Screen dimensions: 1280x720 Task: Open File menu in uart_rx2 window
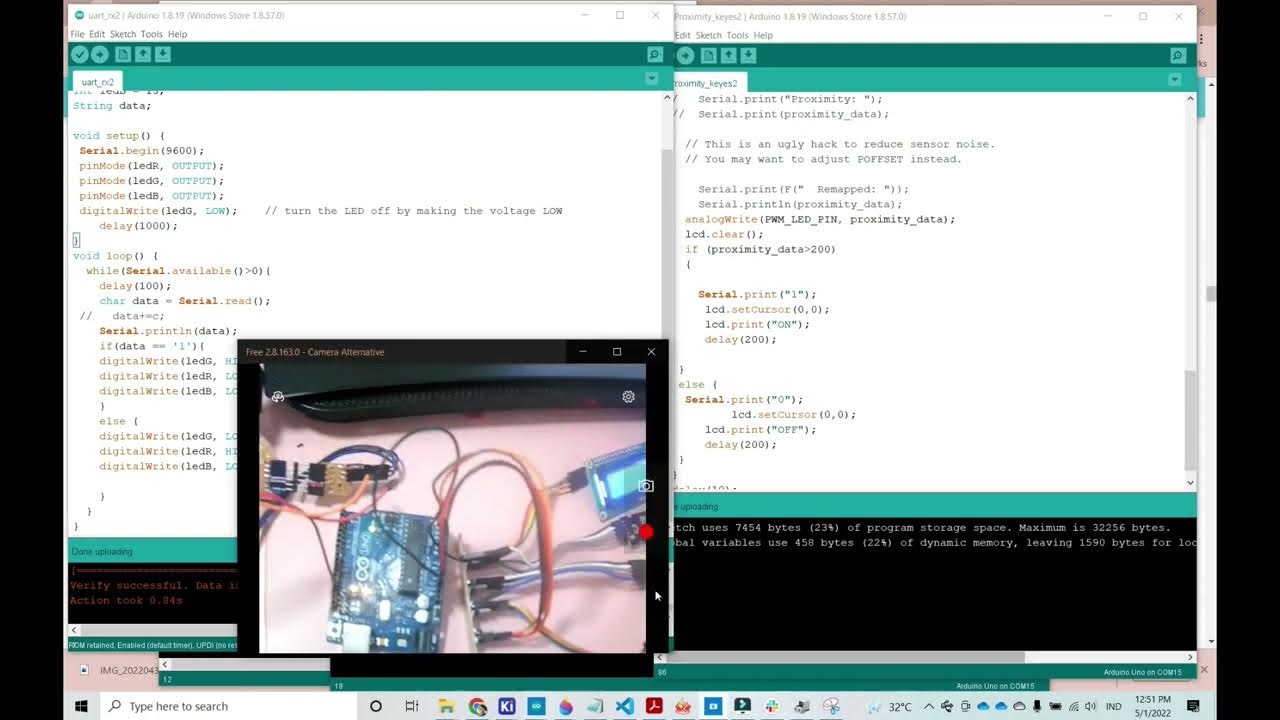[77, 34]
